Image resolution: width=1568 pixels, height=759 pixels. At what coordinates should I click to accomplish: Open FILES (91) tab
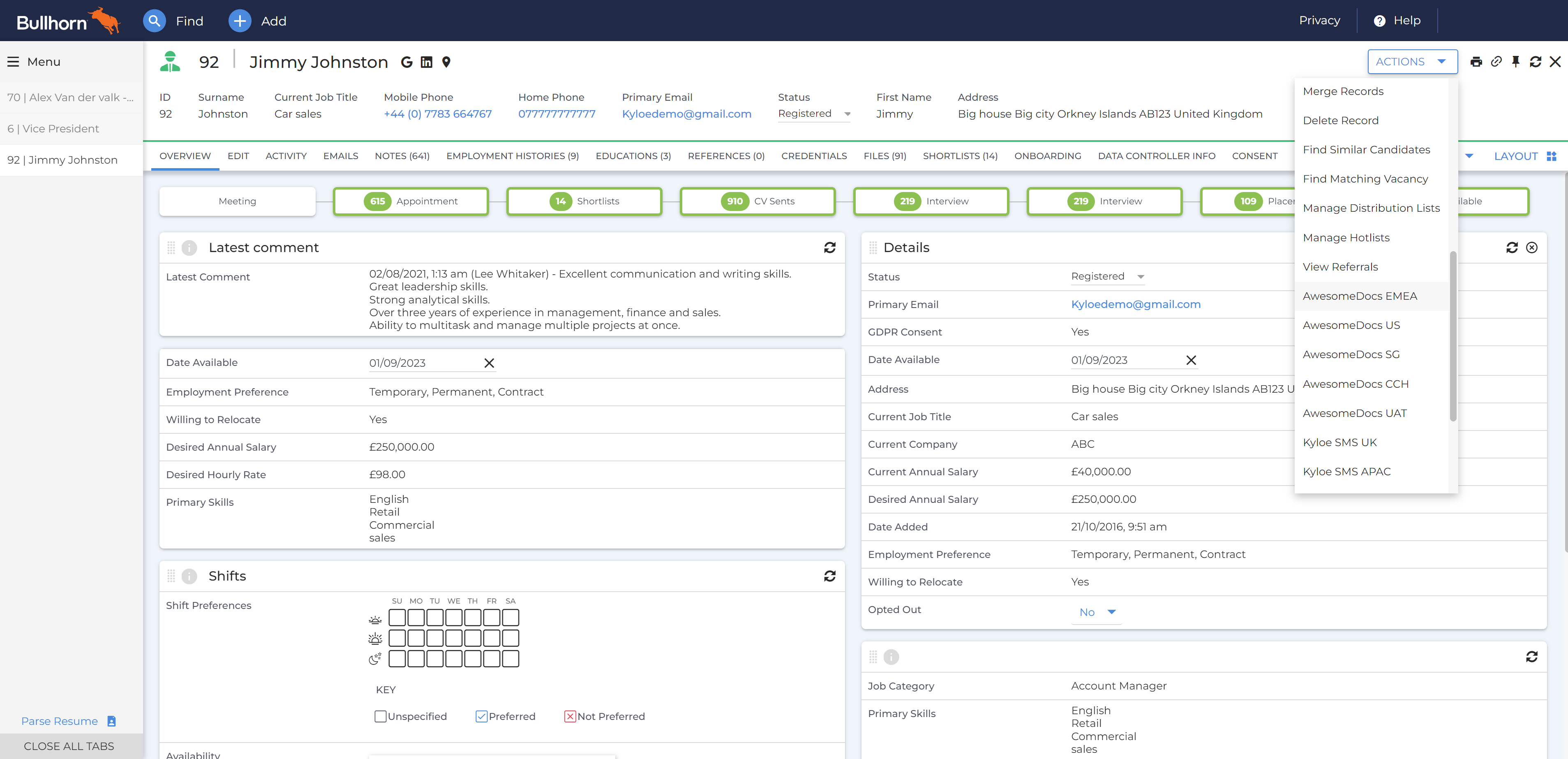coord(884,156)
